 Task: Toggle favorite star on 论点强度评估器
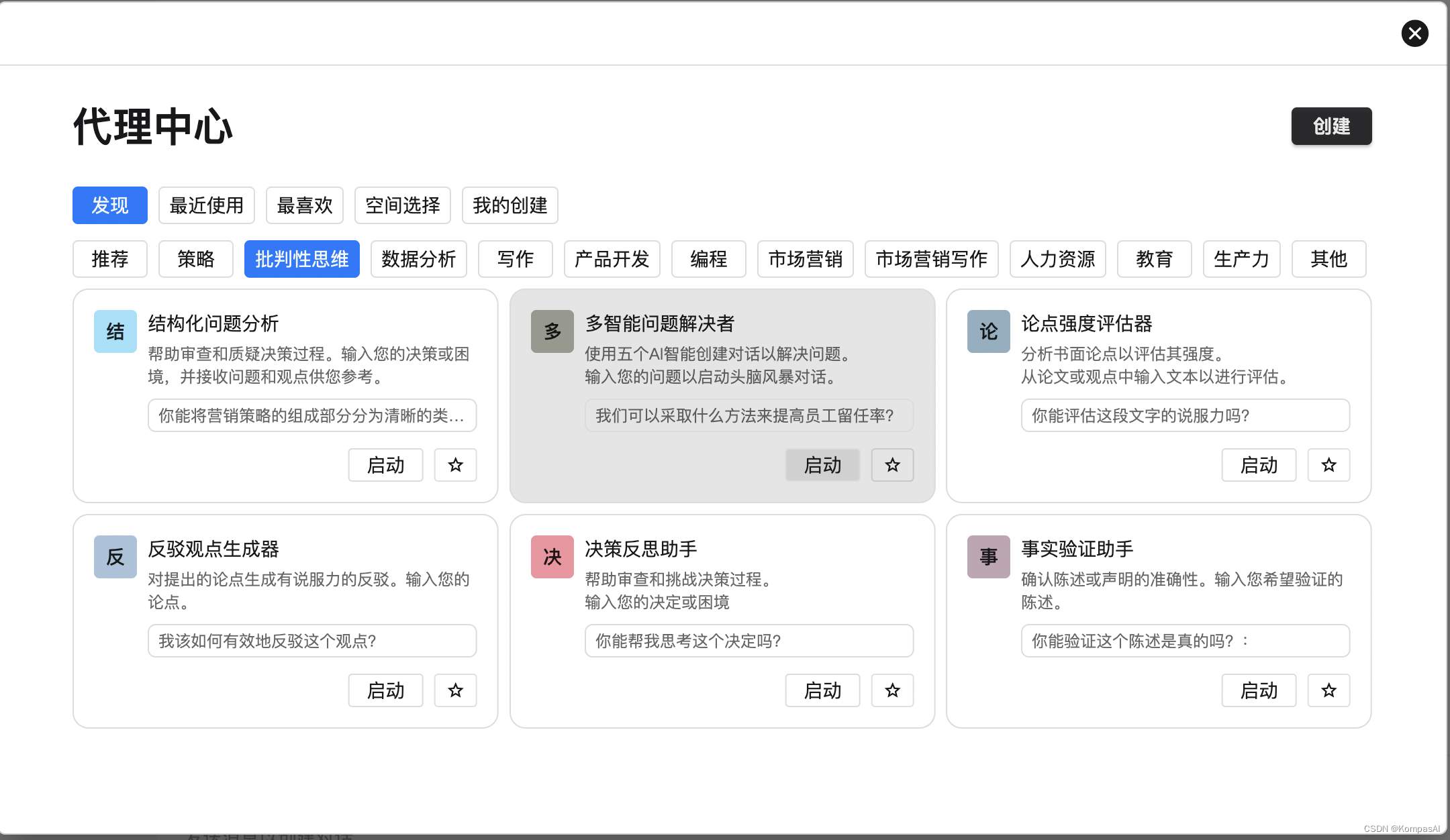pyautogui.click(x=1328, y=465)
